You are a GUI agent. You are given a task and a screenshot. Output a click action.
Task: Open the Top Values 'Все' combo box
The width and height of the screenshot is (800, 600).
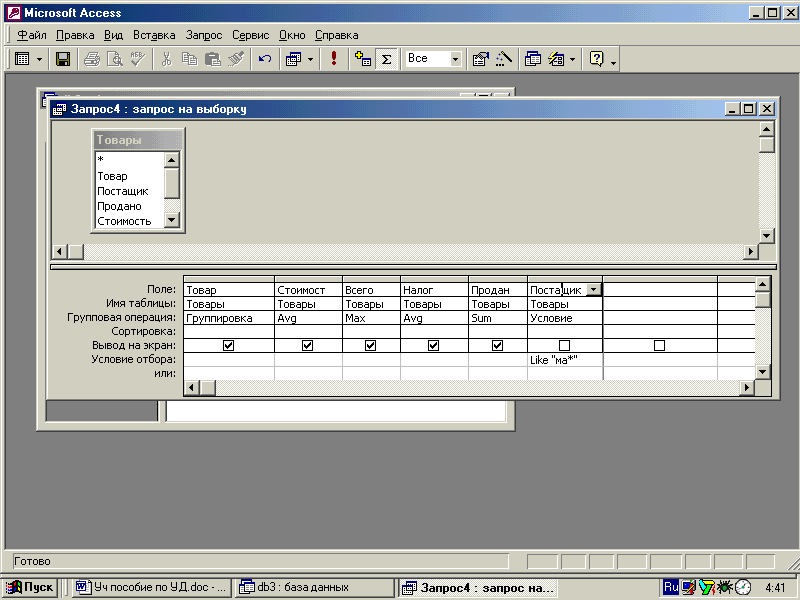[434, 59]
